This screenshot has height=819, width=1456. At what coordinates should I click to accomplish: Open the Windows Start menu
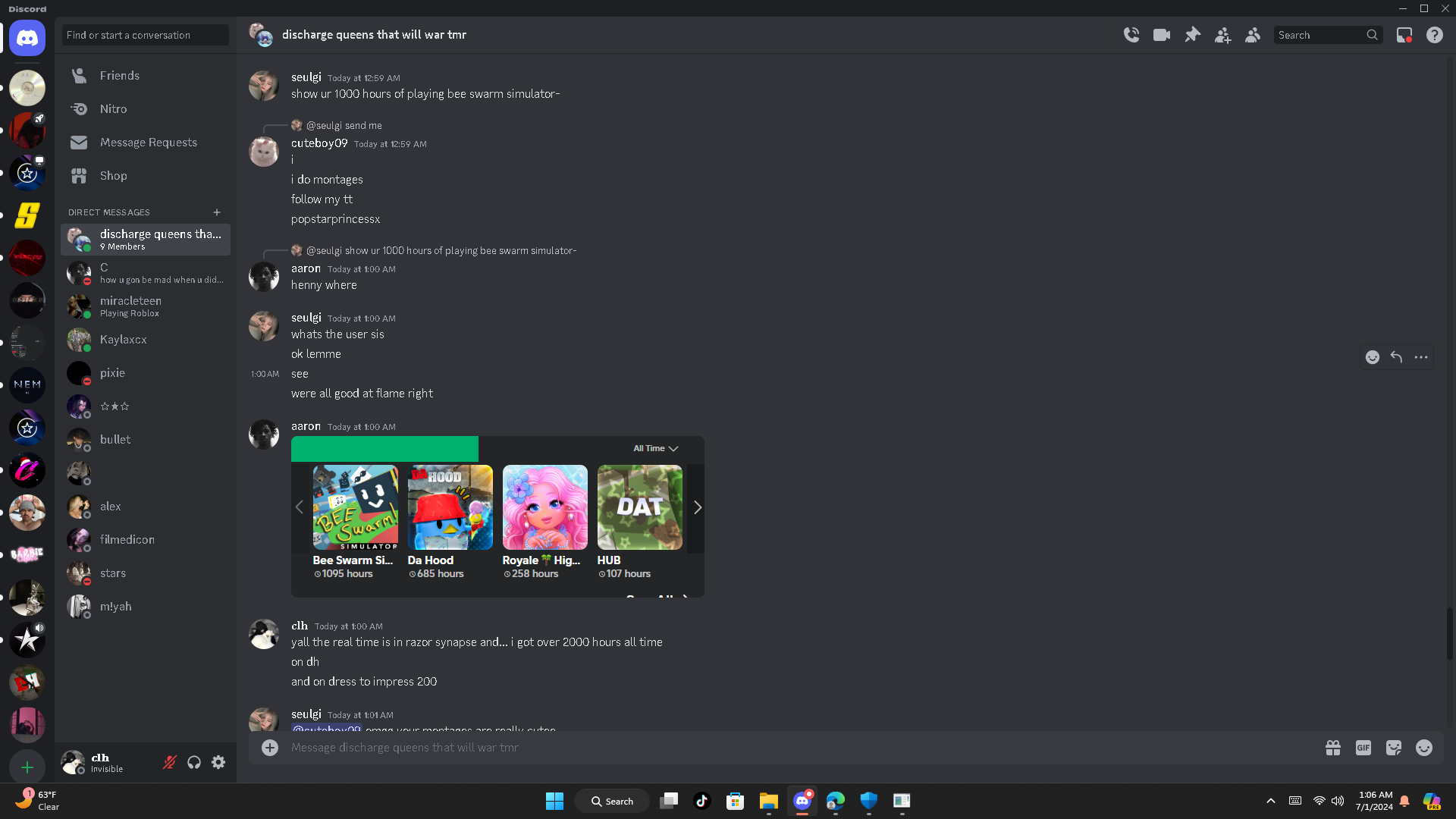click(x=555, y=801)
